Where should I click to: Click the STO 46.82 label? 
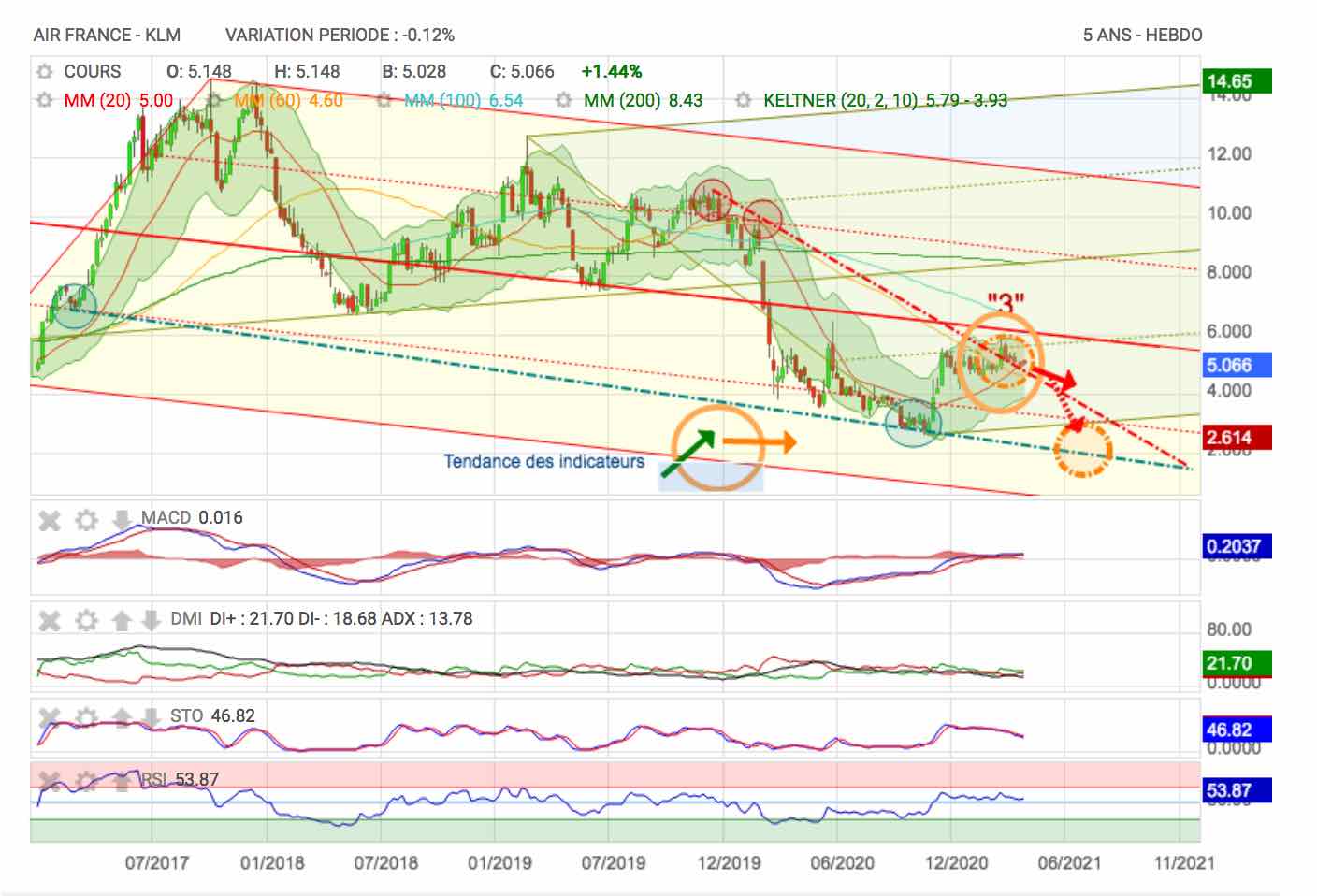pyautogui.click(x=212, y=716)
